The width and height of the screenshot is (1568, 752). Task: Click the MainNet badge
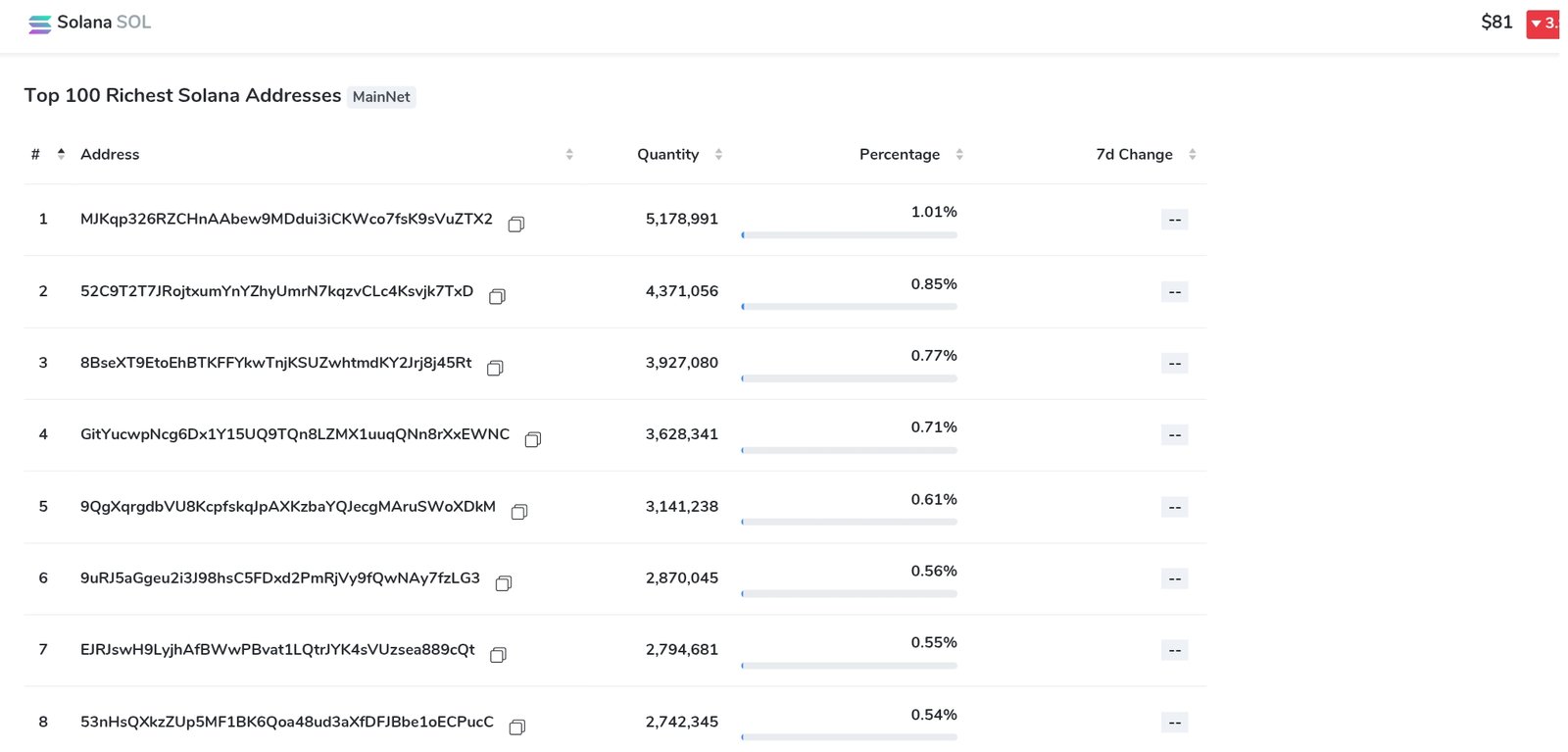381,97
